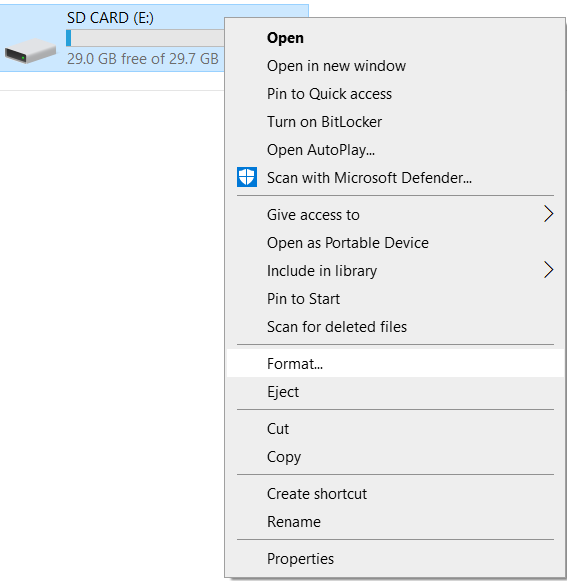
Task: Select Open in new window
Action: click(395, 66)
